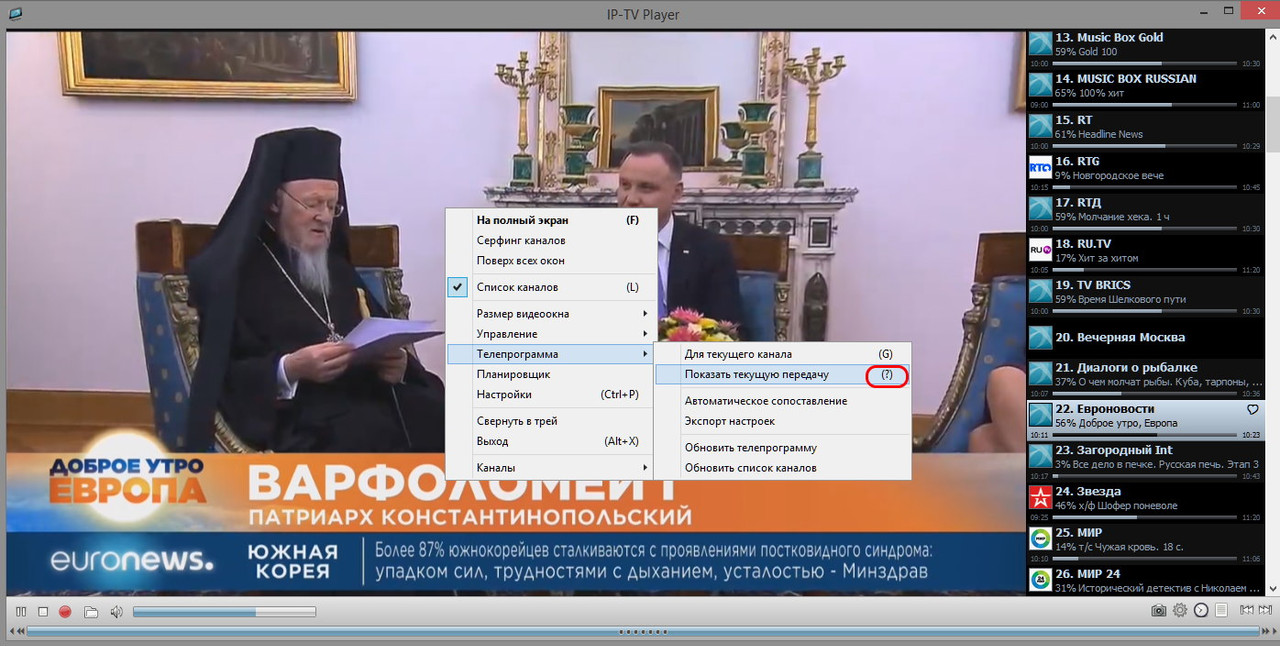The image size is (1280, 646).
Task: Click the МИР 24 channel logo
Action: (x=1040, y=579)
